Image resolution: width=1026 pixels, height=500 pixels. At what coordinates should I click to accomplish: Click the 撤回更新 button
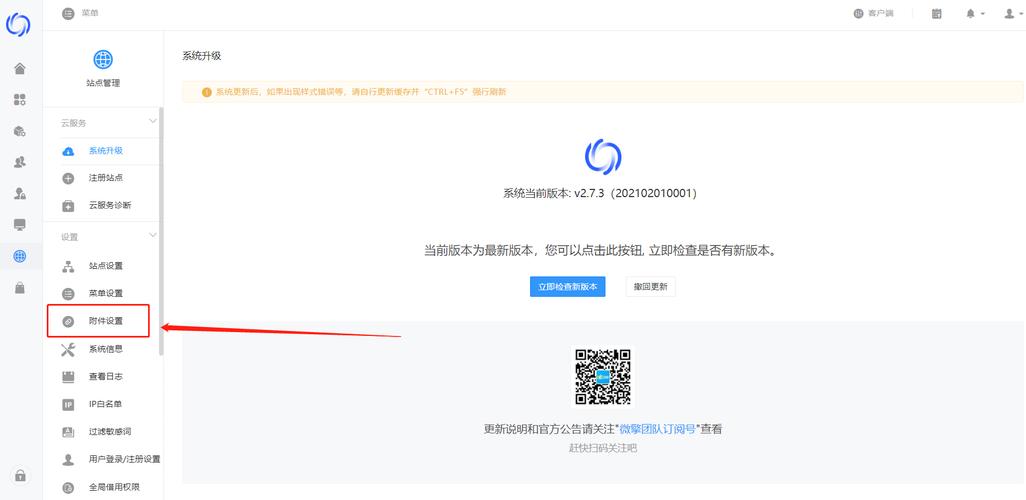pyautogui.click(x=650, y=287)
